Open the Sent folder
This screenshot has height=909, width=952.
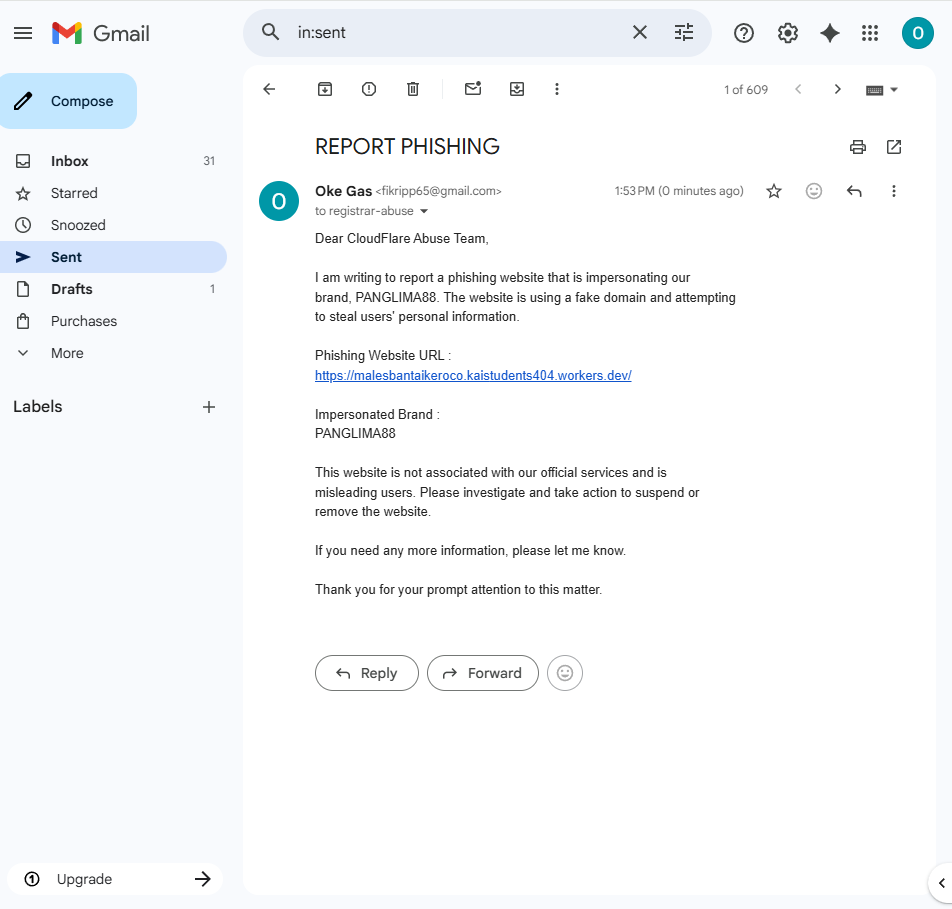tap(114, 257)
